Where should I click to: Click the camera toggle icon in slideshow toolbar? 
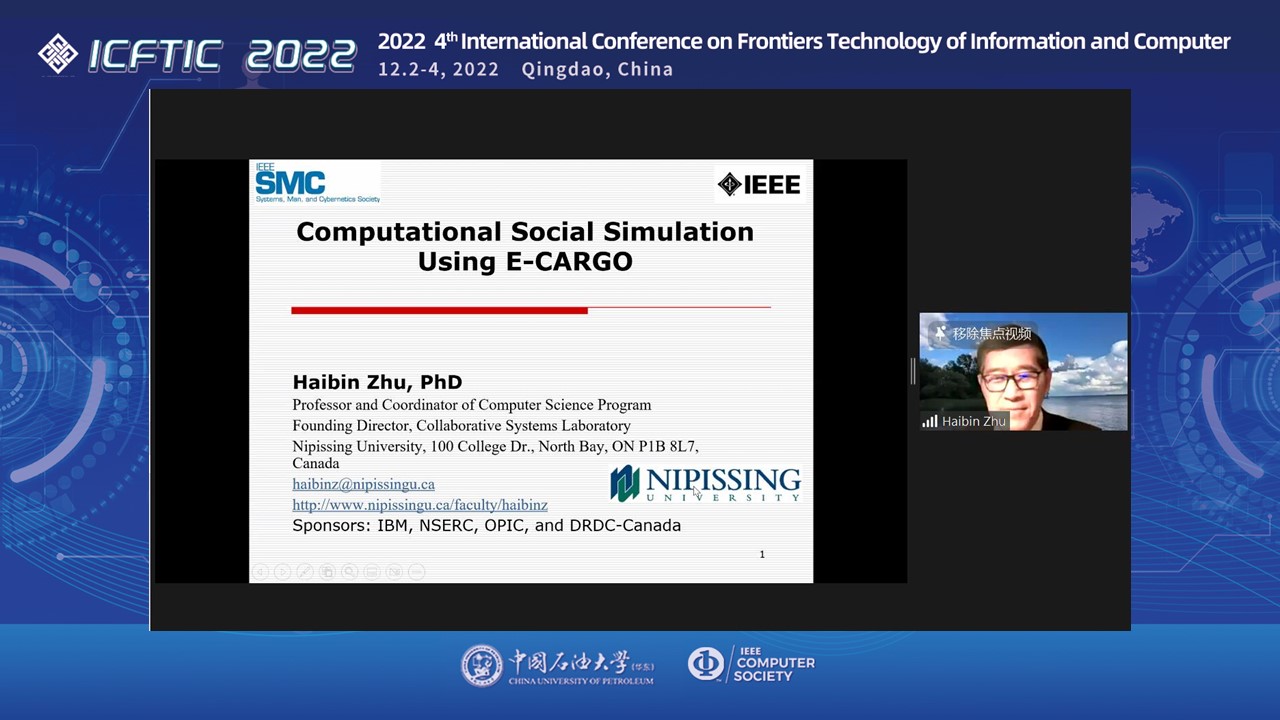point(394,572)
